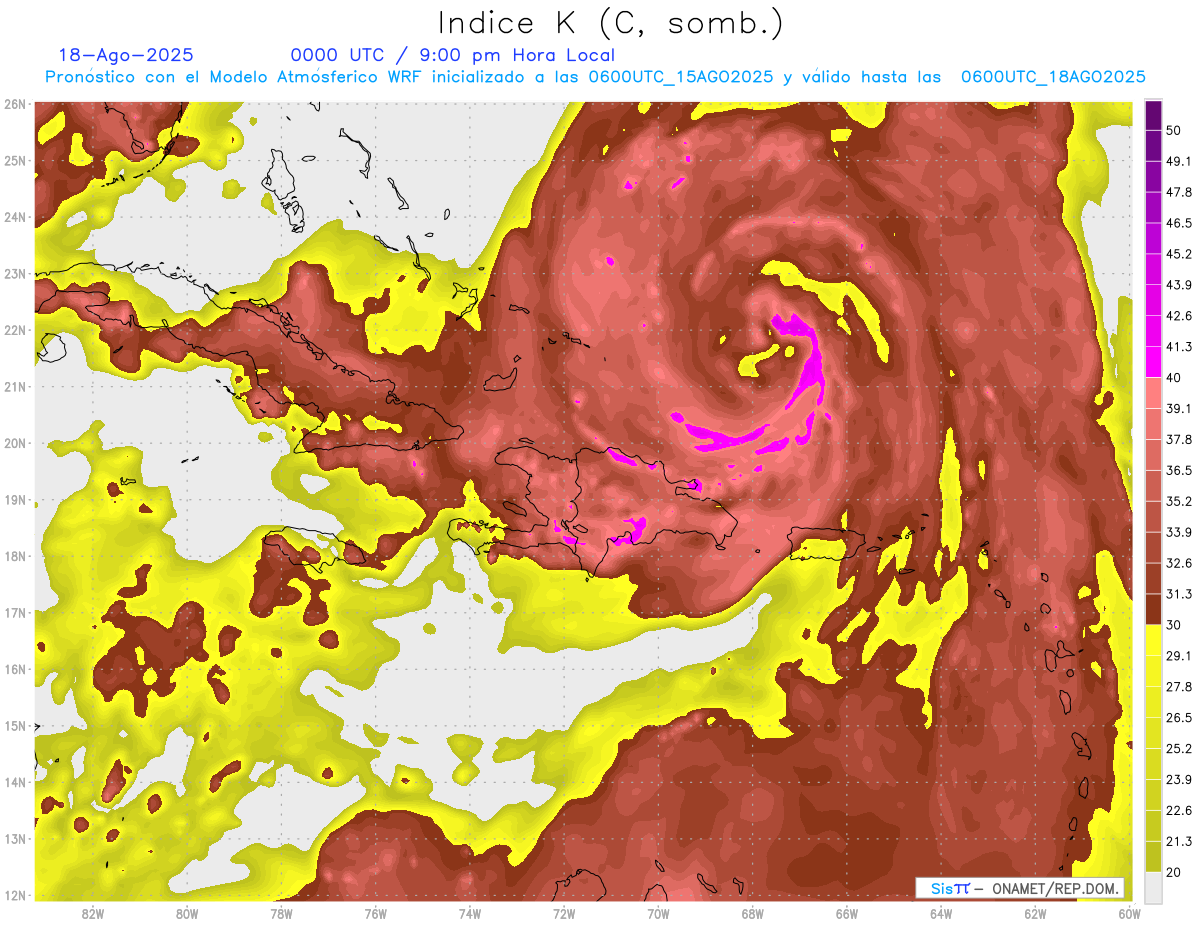Click the colorbar label "42.6"
This screenshot has width=1200, height=927.
pos(1178,316)
